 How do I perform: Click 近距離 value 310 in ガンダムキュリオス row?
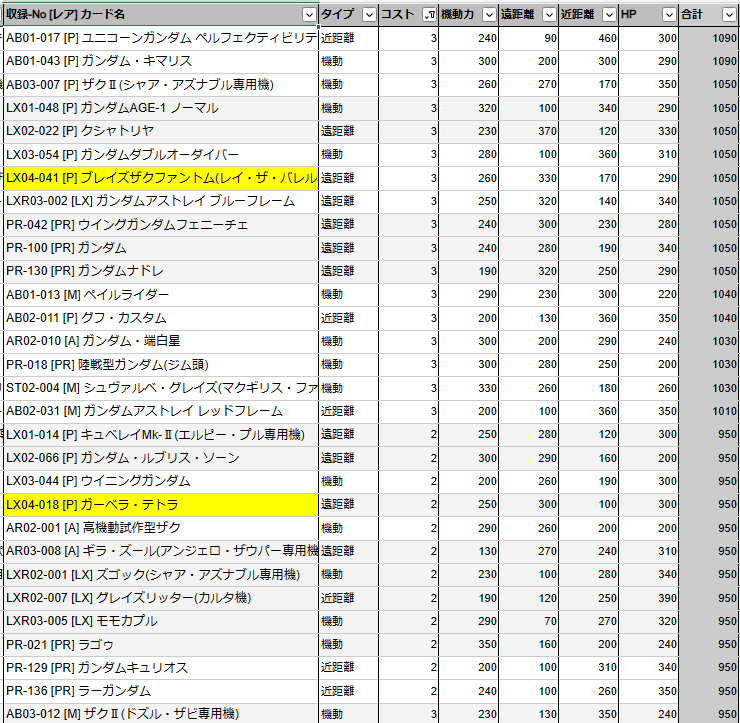click(x=589, y=668)
